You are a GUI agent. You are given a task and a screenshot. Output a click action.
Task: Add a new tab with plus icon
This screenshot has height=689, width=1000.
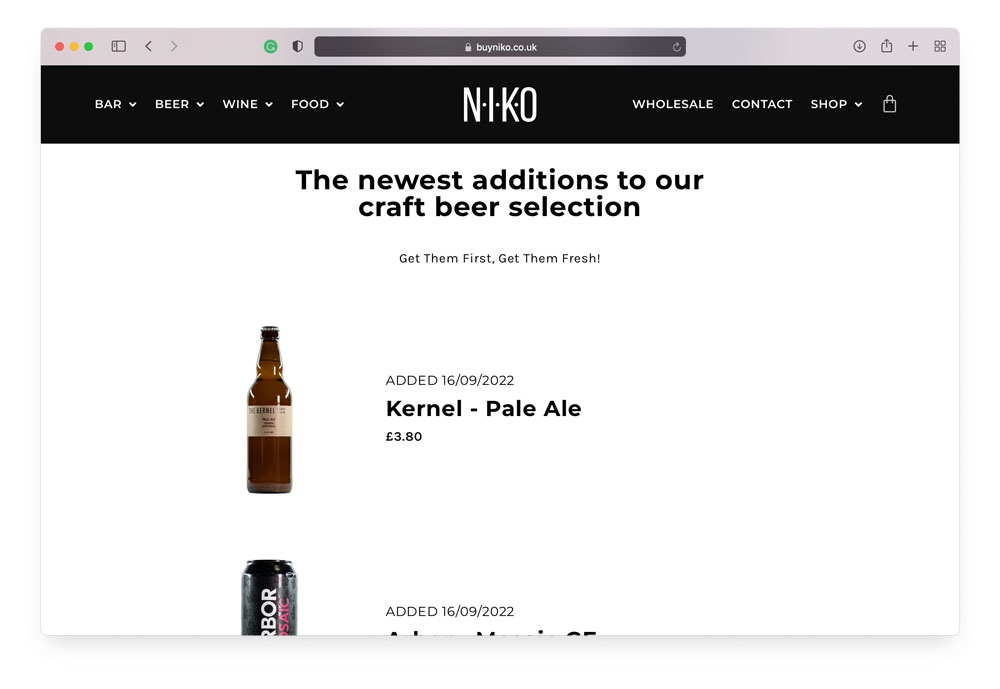[x=913, y=46]
